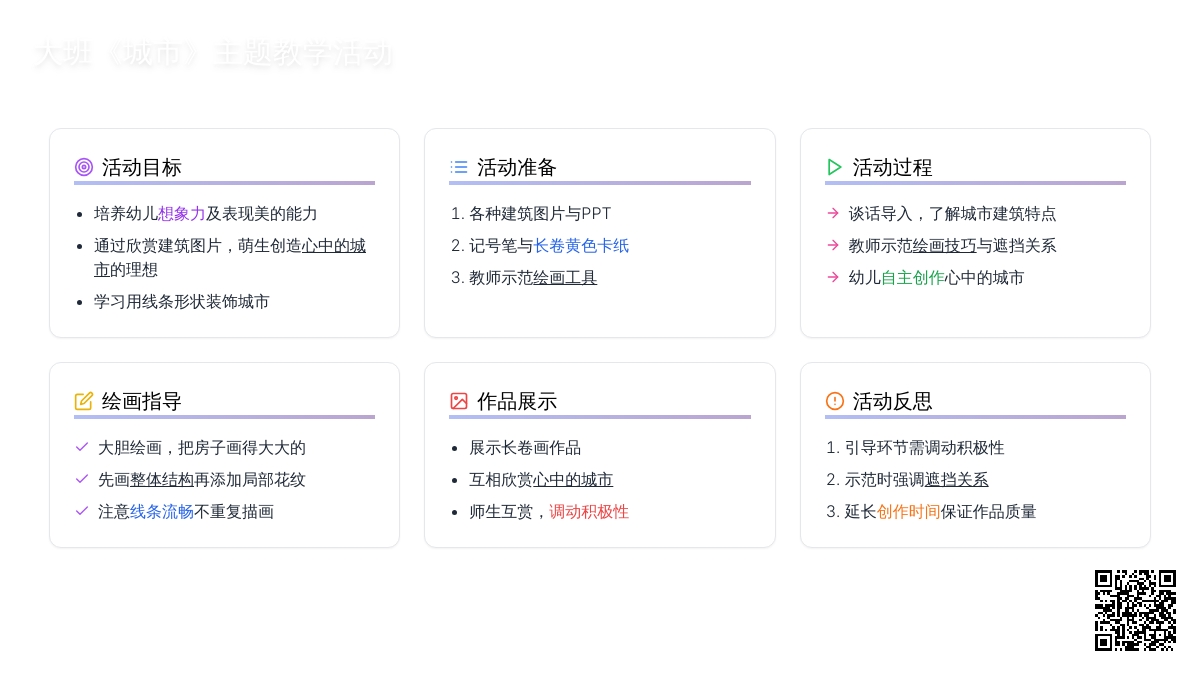Click the 活动准备 heading

517,167
